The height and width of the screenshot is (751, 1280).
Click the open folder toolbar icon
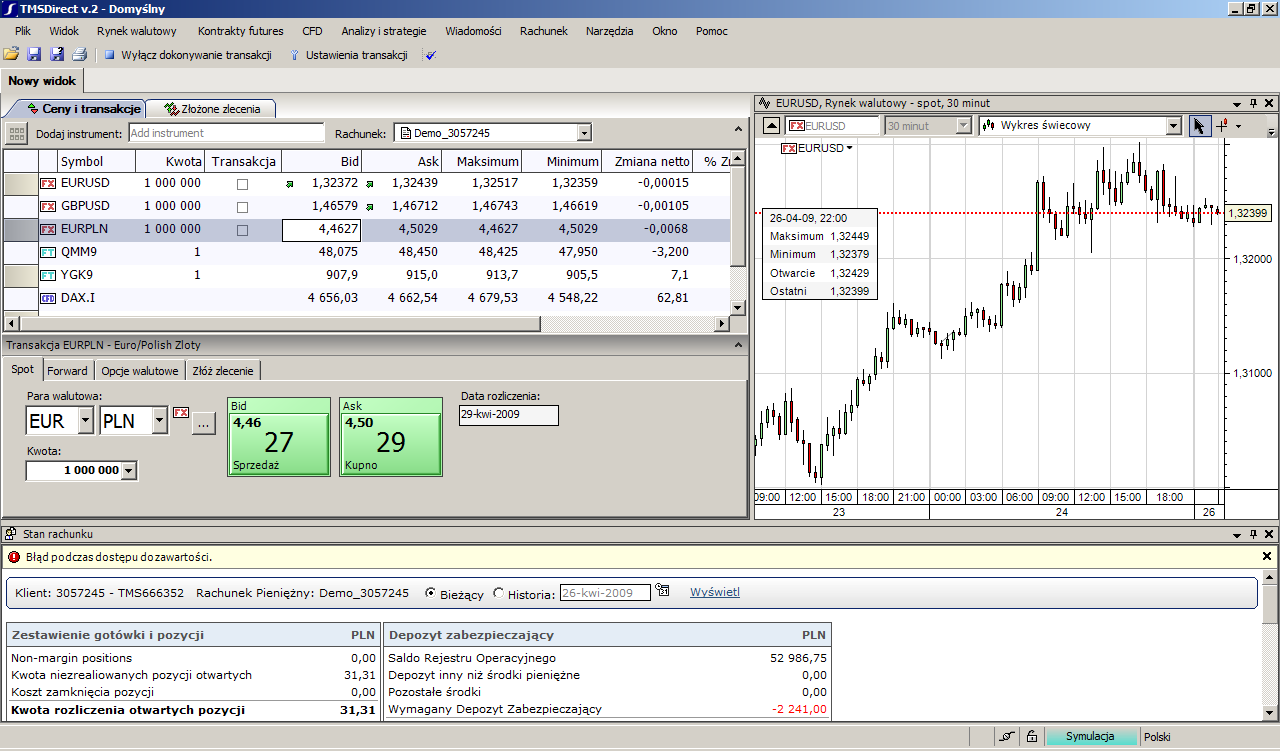11,55
